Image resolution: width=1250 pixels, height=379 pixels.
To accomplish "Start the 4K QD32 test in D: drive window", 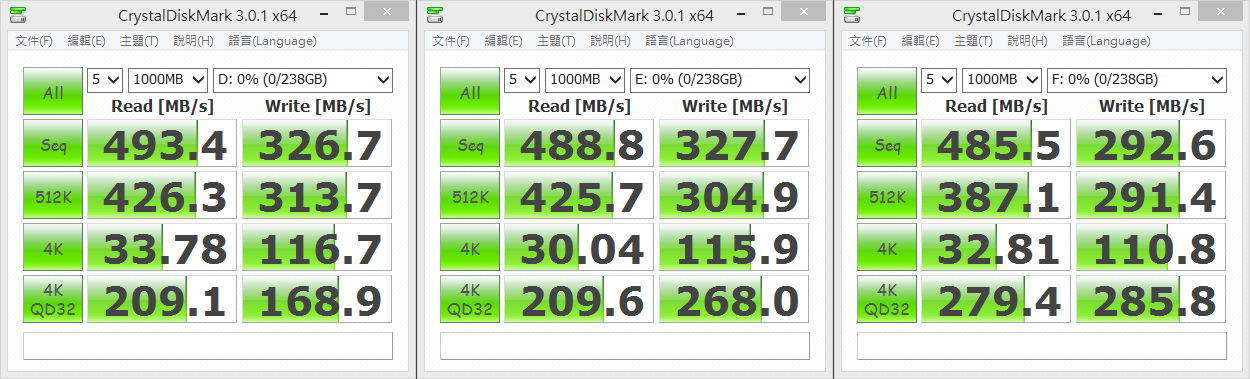I will [x=53, y=300].
